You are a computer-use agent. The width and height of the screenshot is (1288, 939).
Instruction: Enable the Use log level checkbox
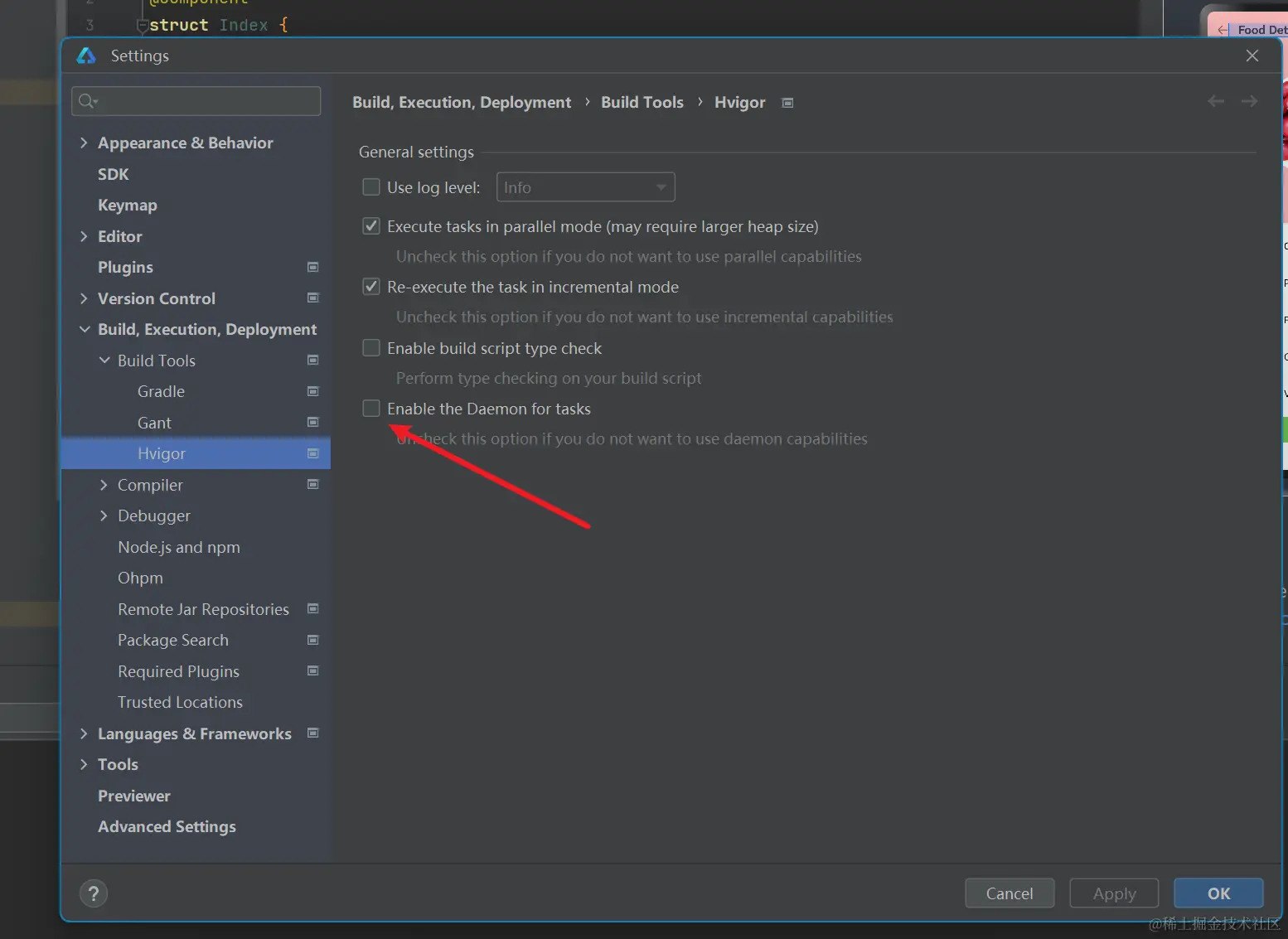click(371, 187)
